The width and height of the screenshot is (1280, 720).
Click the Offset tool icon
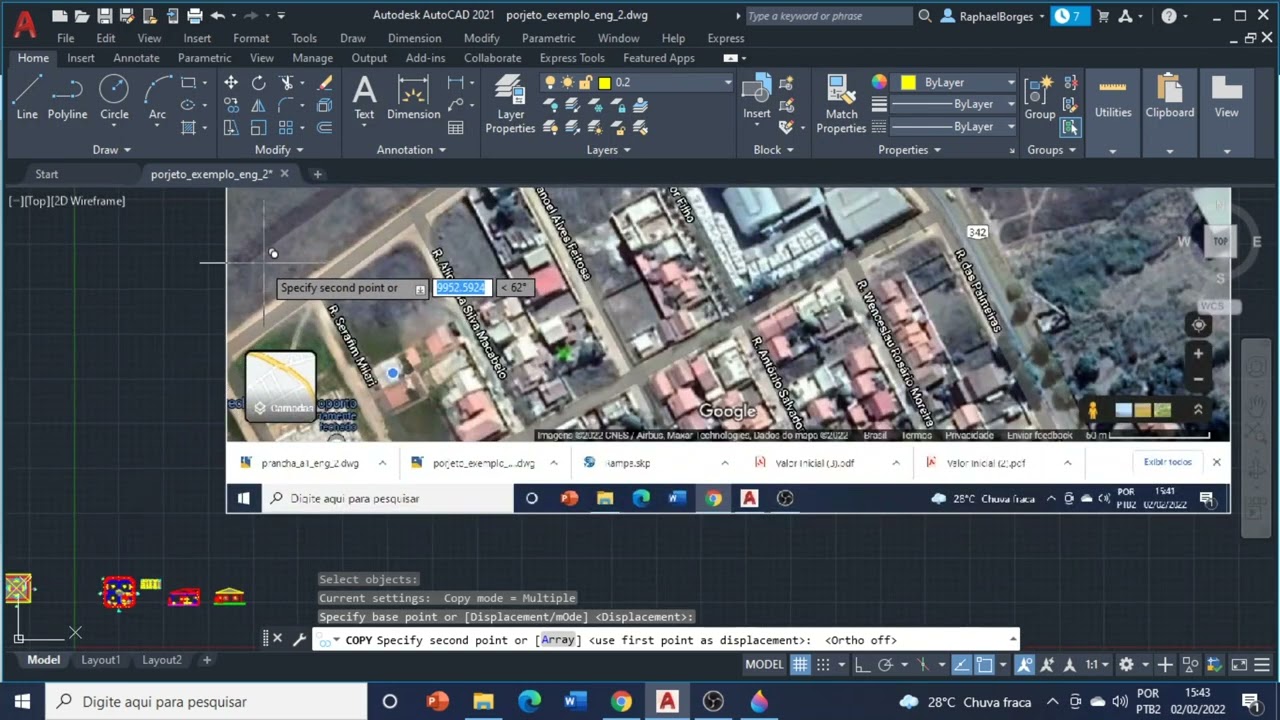pyautogui.click(x=325, y=127)
